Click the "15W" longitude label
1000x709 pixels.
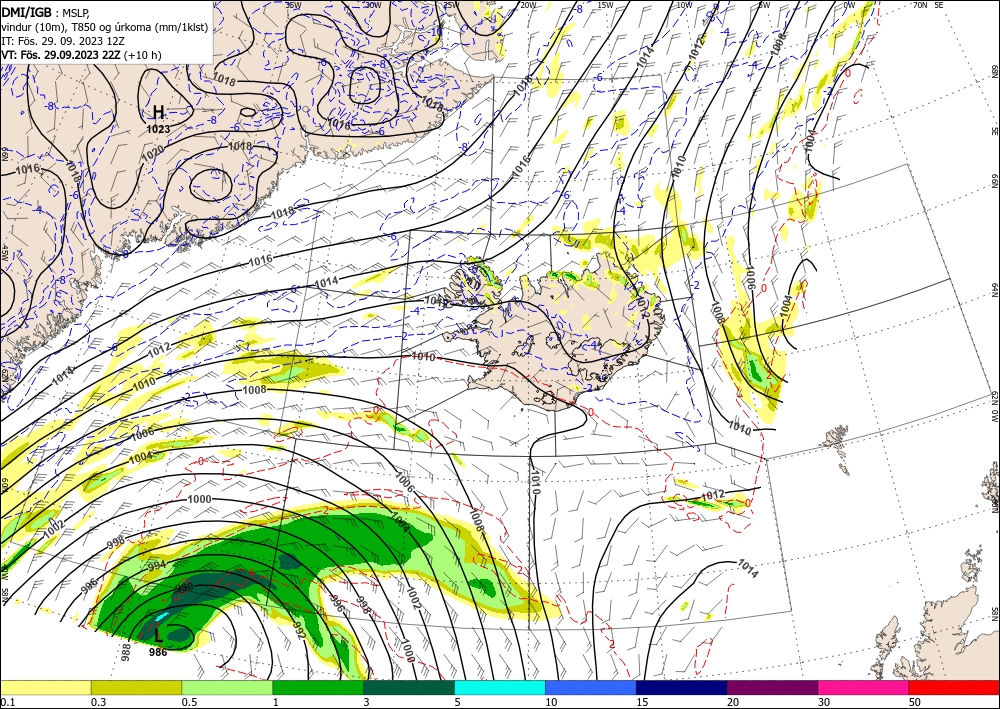pyautogui.click(x=607, y=5)
